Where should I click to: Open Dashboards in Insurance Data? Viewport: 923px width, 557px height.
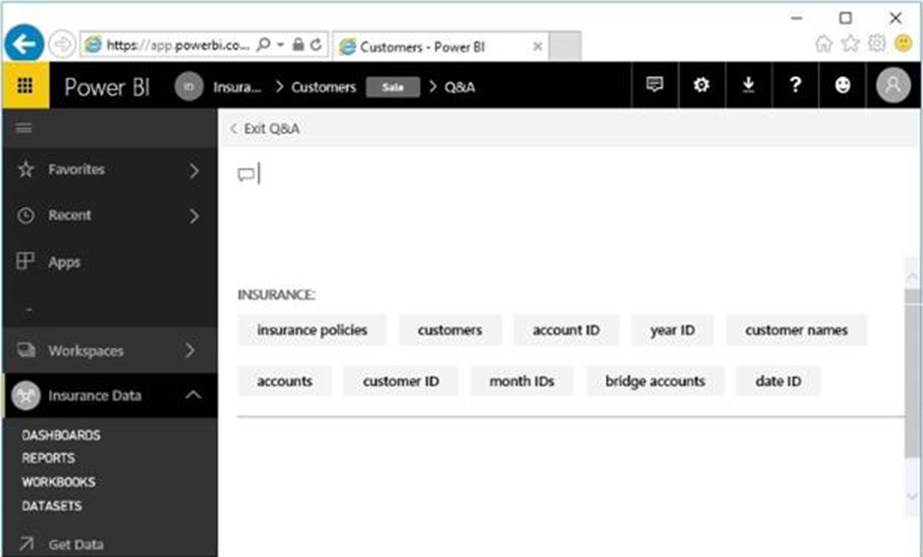(61, 436)
